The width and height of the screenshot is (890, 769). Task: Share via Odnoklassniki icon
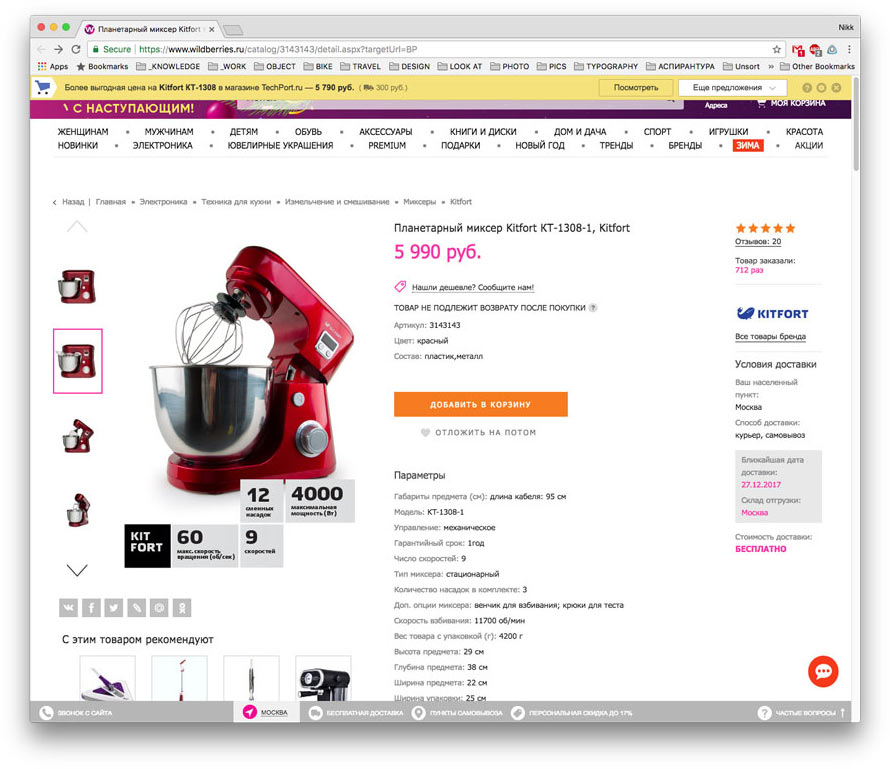(x=182, y=608)
